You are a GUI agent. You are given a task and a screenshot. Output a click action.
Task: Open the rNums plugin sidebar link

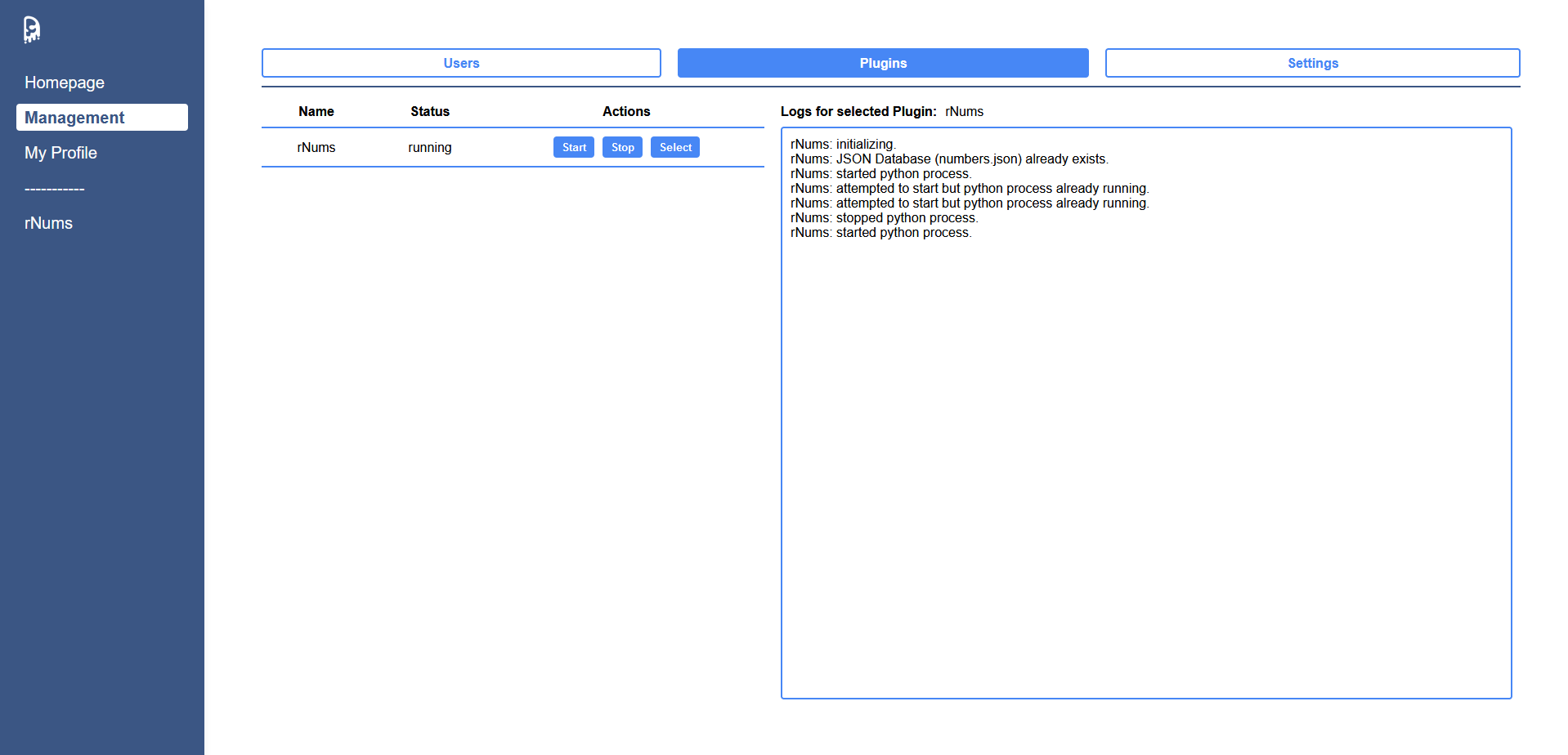click(x=48, y=223)
